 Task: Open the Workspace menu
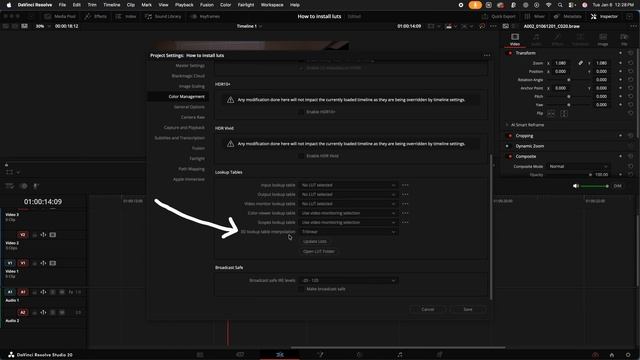tap(272, 5)
